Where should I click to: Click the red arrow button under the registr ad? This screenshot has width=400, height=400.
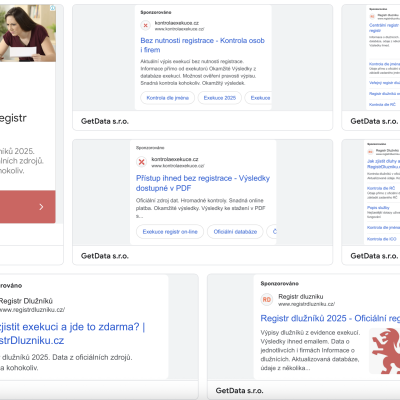28,207
